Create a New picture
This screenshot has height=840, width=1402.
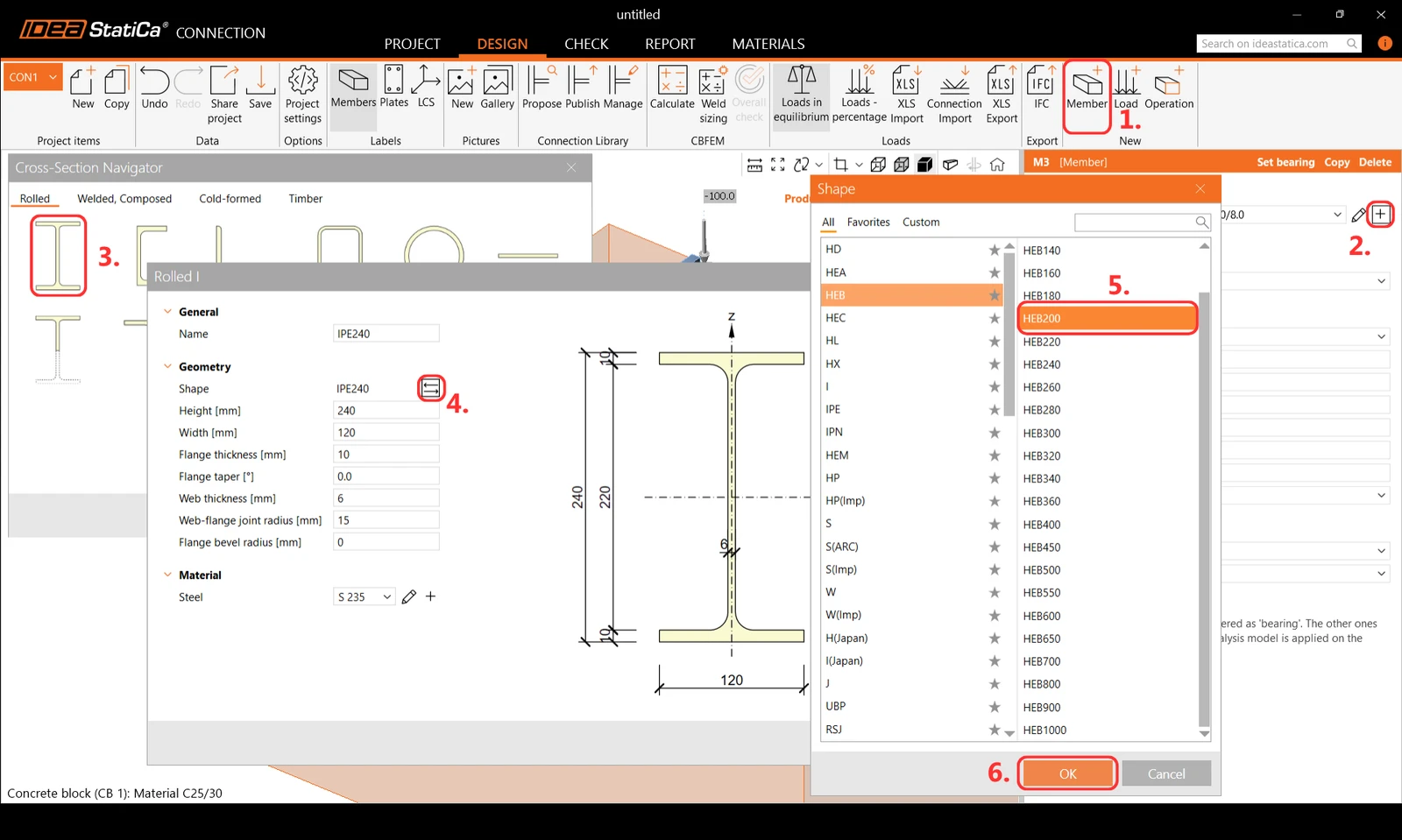462,88
